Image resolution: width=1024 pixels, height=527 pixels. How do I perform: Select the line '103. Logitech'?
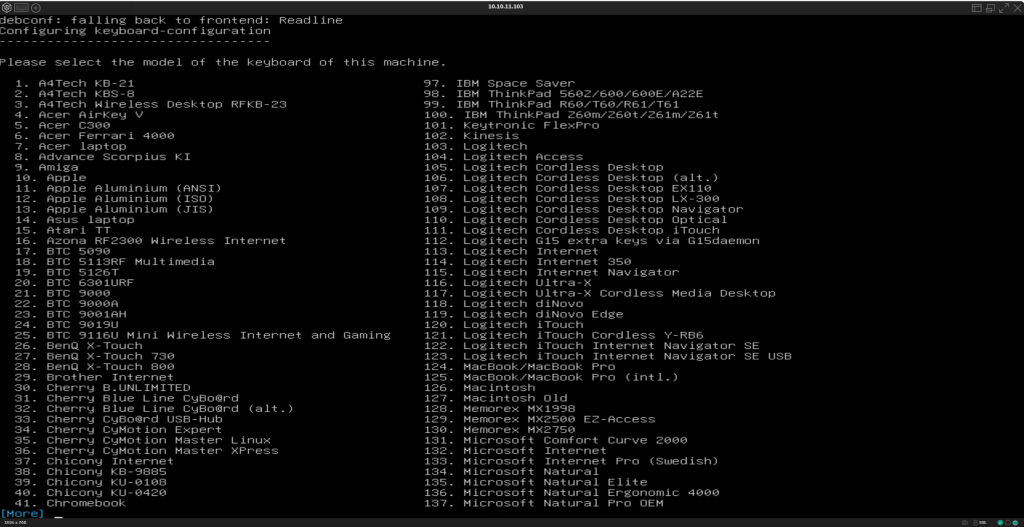(x=475, y=146)
